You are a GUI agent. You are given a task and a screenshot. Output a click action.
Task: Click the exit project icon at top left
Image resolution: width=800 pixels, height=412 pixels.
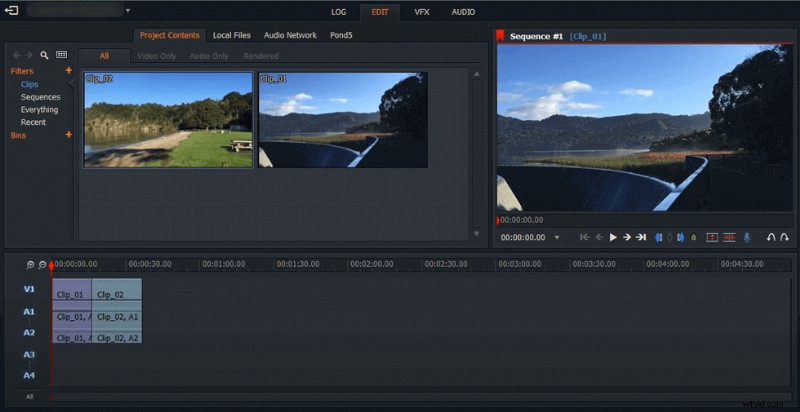point(11,10)
